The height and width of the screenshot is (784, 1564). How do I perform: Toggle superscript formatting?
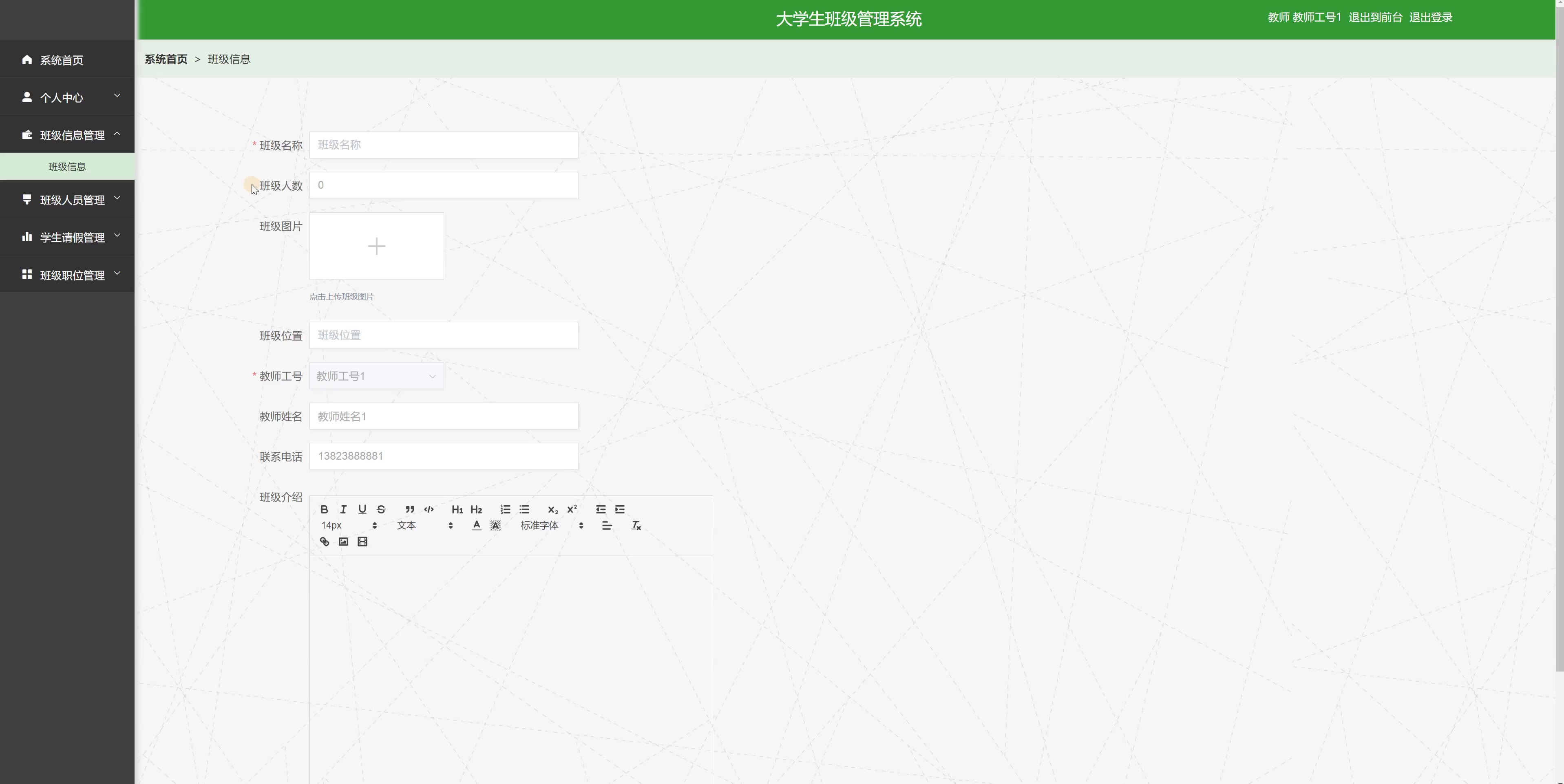(x=572, y=509)
